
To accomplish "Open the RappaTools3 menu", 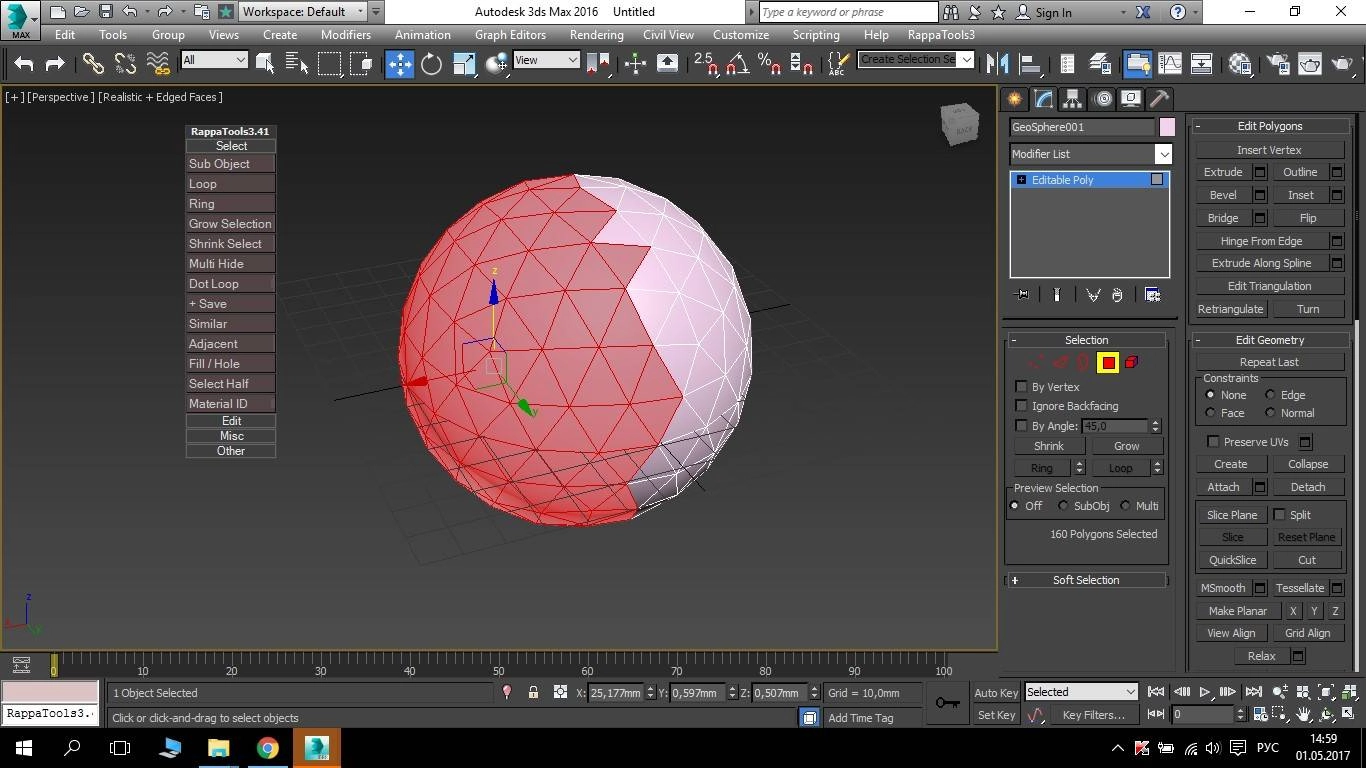I will pyautogui.click(x=941, y=34).
